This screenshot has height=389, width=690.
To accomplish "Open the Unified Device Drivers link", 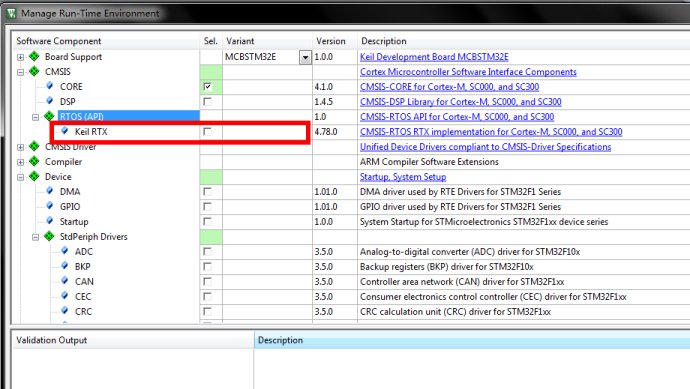I will (485, 147).
